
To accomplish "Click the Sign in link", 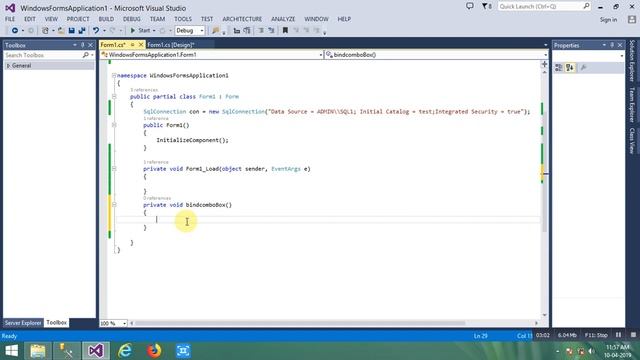I will [x=608, y=20].
